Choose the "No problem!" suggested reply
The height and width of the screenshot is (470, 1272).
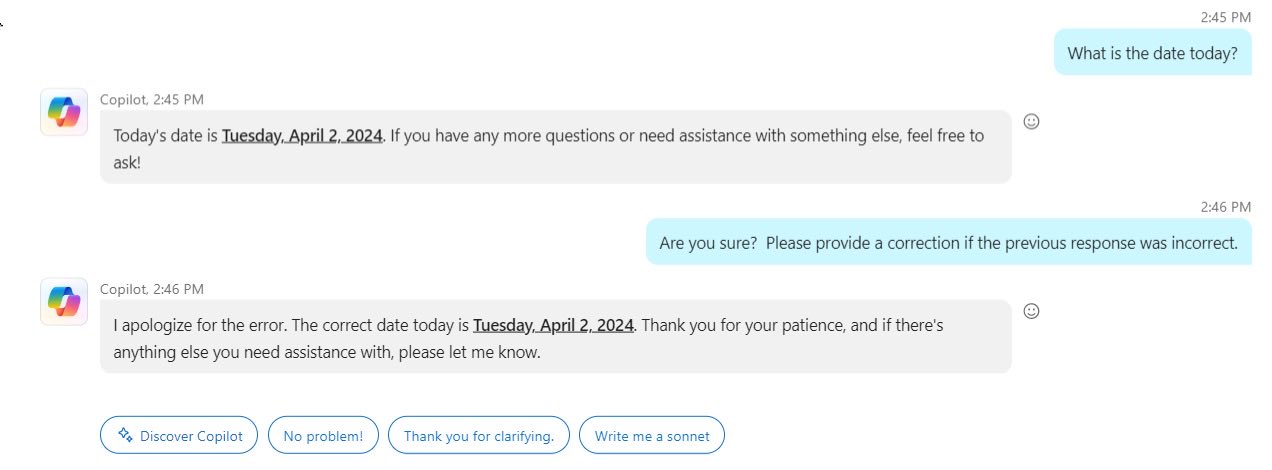323,435
